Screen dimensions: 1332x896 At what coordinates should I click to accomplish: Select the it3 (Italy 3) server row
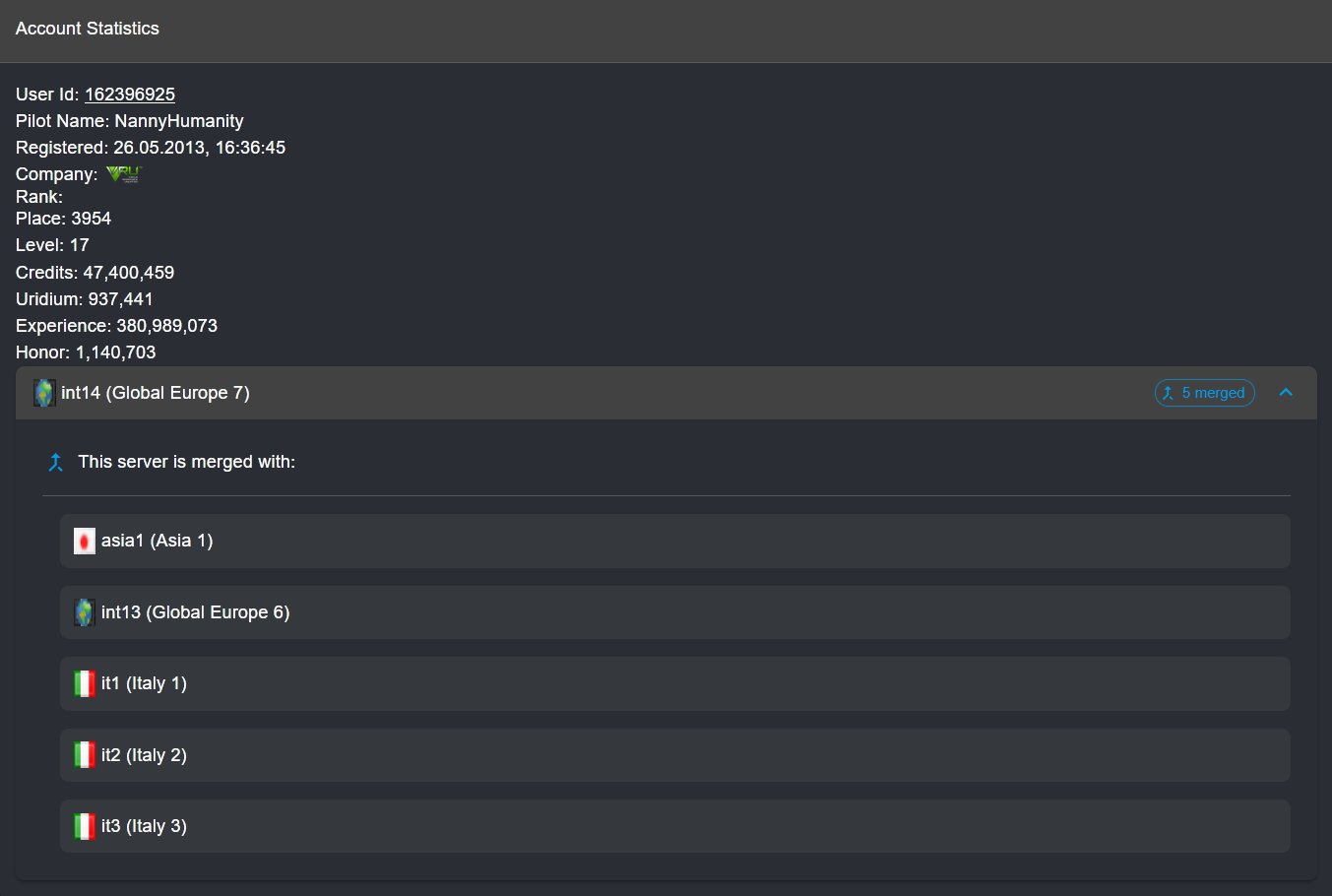pos(675,826)
